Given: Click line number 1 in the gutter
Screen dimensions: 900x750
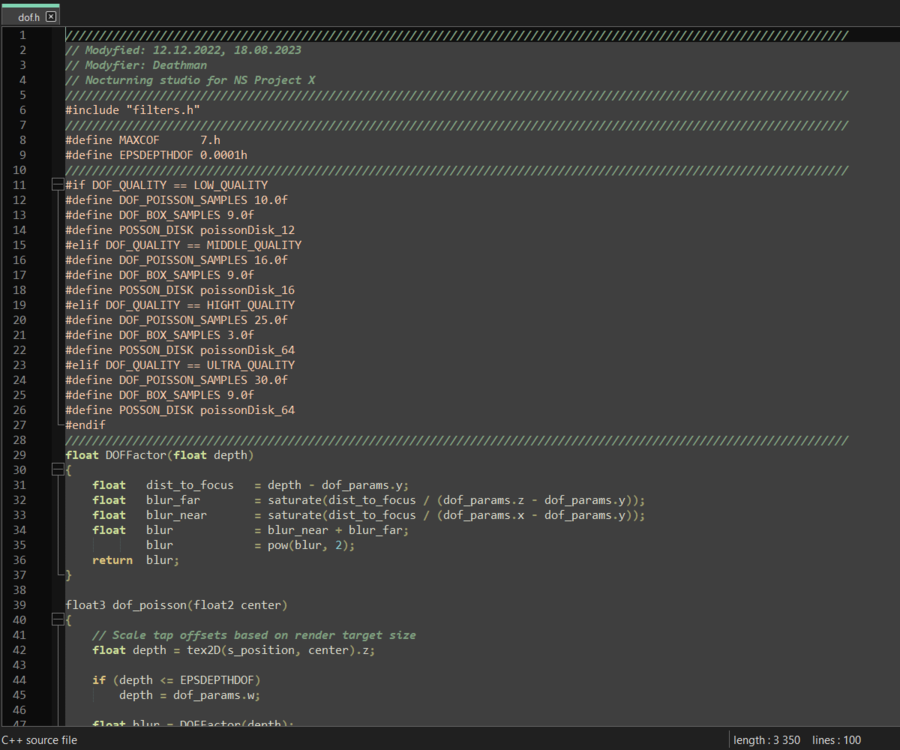Looking at the screenshot, I should tap(50, 35).
